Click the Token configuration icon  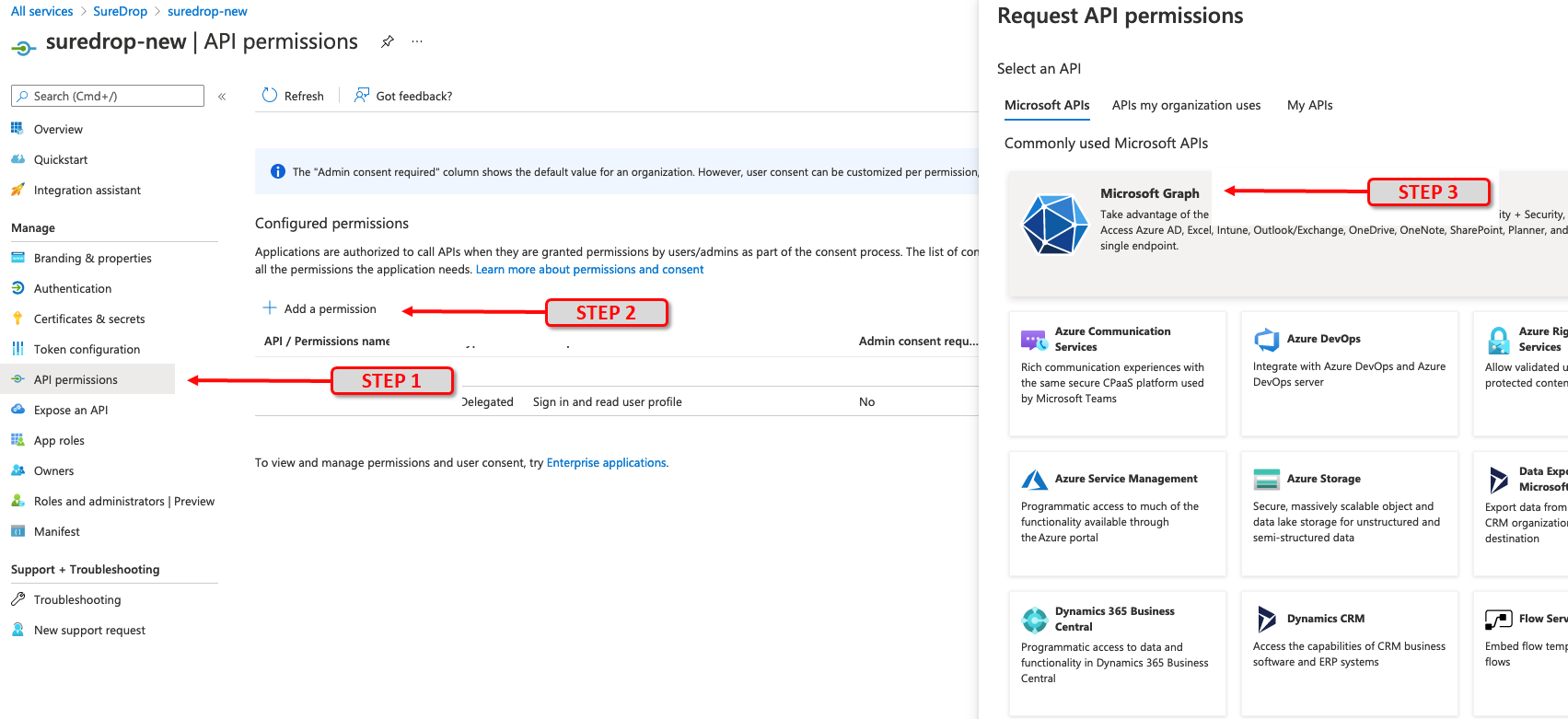point(17,349)
